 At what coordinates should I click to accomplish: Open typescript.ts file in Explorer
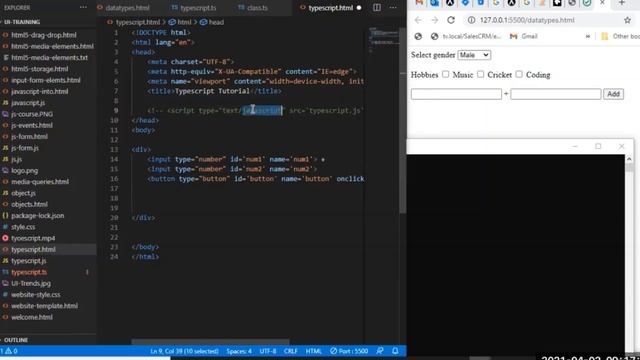[x=29, y=272]
